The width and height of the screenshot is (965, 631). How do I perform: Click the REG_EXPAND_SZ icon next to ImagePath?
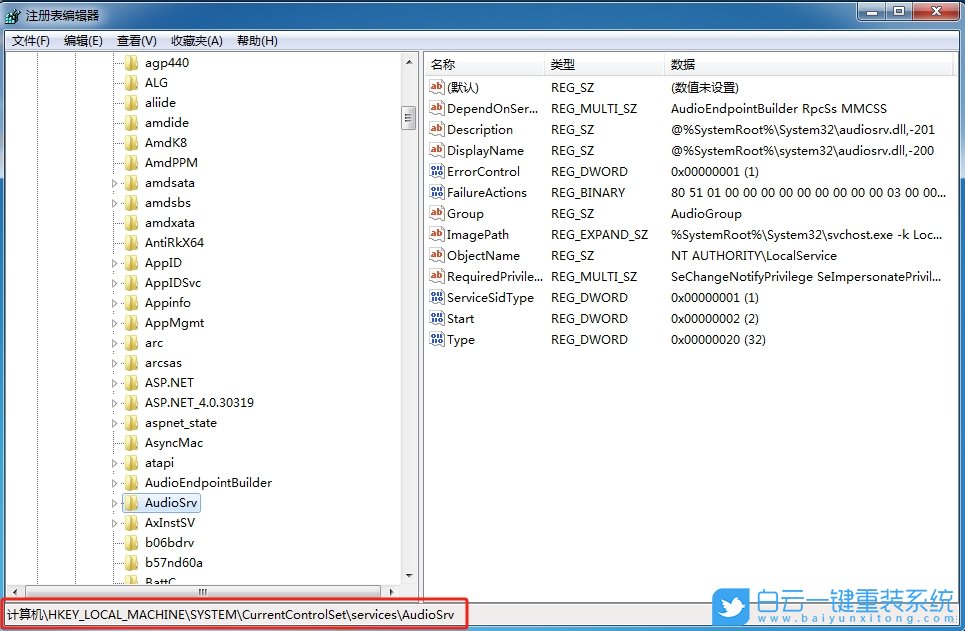click(436, 234)
